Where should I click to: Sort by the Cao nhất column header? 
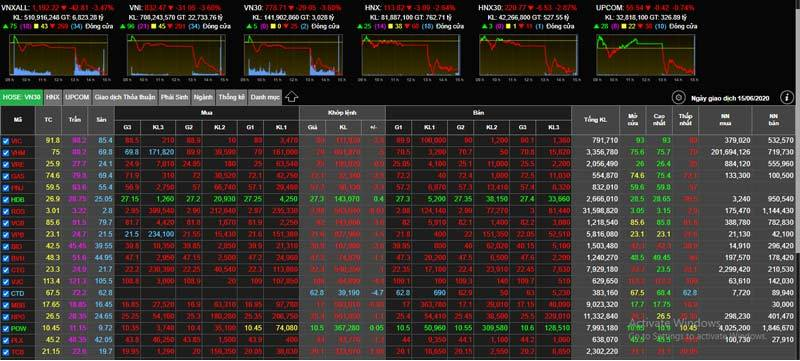[x=659, y=120]
